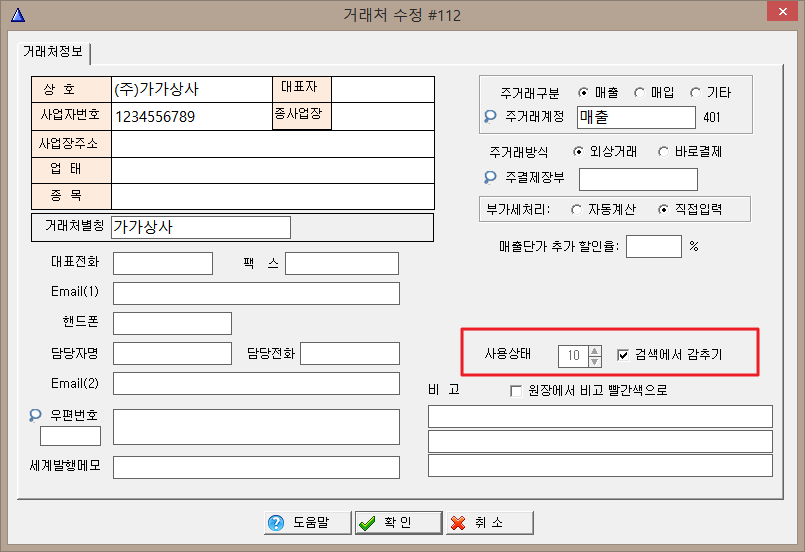This screenshot has height=552, width=805.
Task: Click the 대표전화 input field
Action: pyautogui.click(x=163, y=263)
